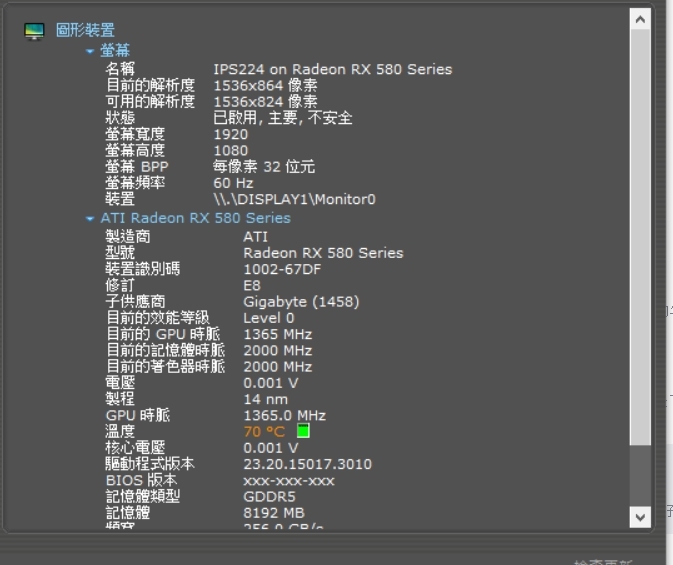The height and width of the screenshot is (565, 673).
Task: Select the ATI Radeon RX 580 Series title
Action: [x=195, y=218]
